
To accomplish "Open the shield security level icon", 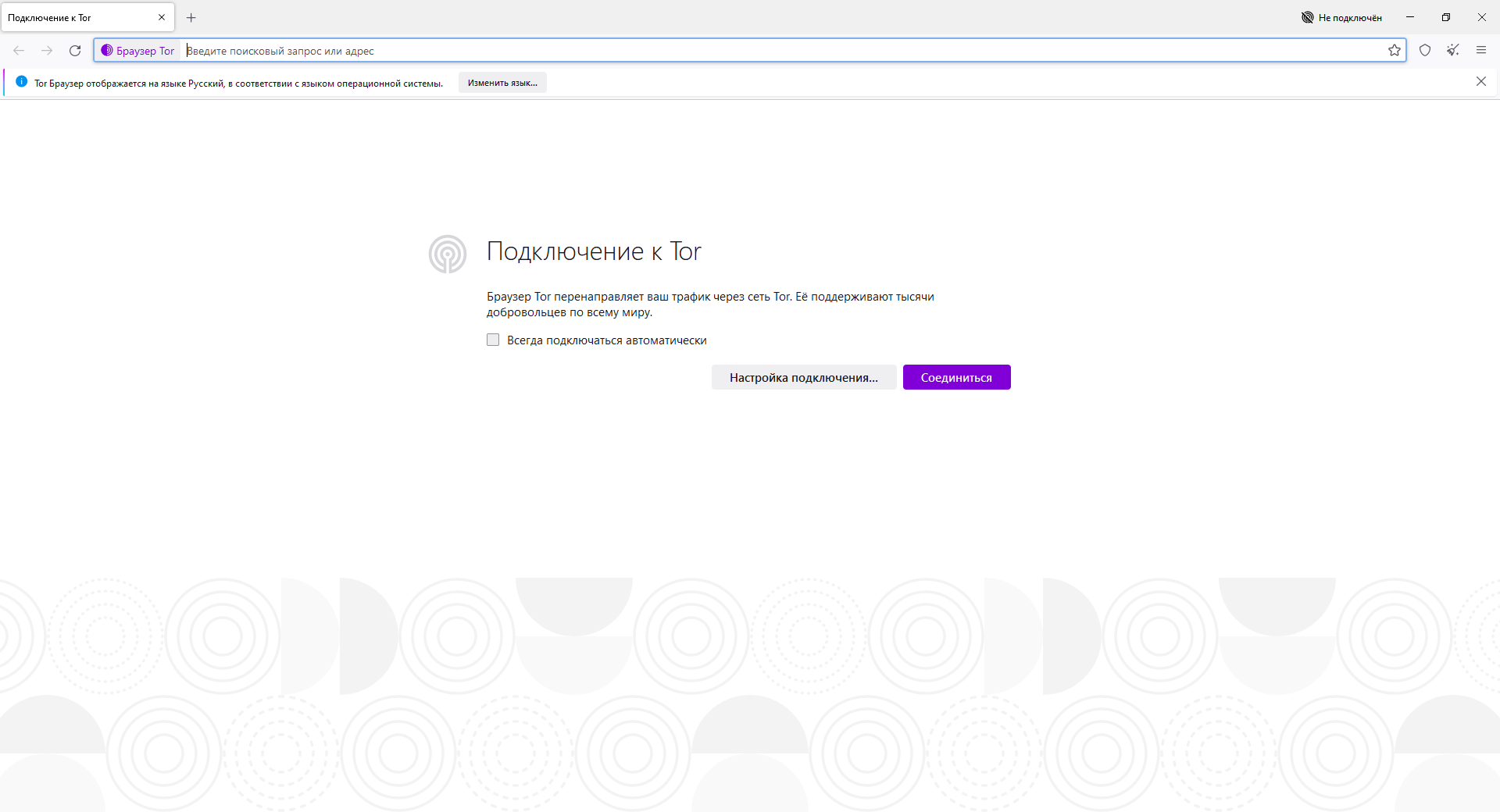I will (1425, 51).
